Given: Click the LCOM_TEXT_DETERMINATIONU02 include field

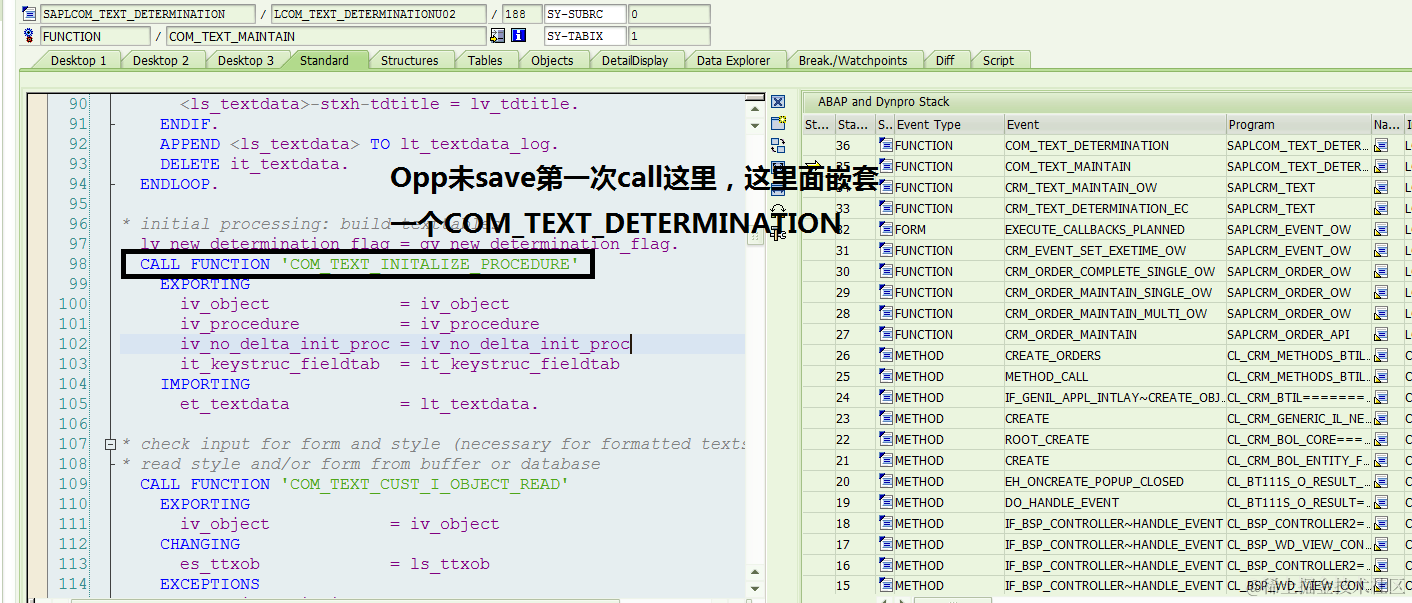Looking at the screenshot, I should coord(381,15).
